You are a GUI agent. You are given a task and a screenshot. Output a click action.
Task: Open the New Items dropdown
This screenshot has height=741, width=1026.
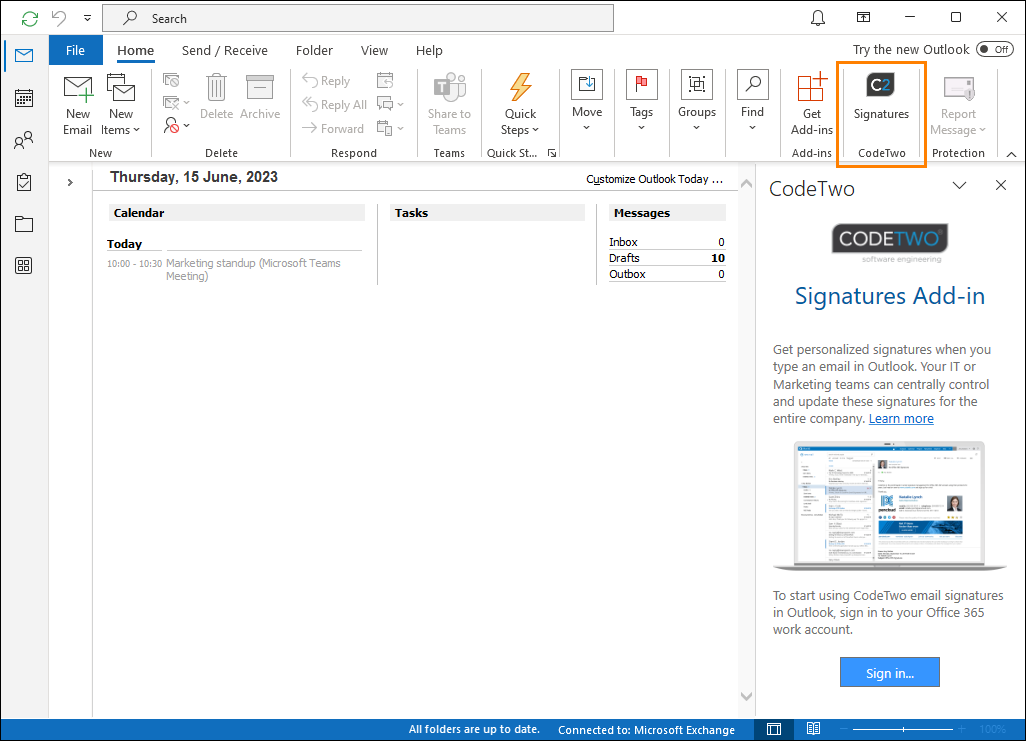[121, 105]
